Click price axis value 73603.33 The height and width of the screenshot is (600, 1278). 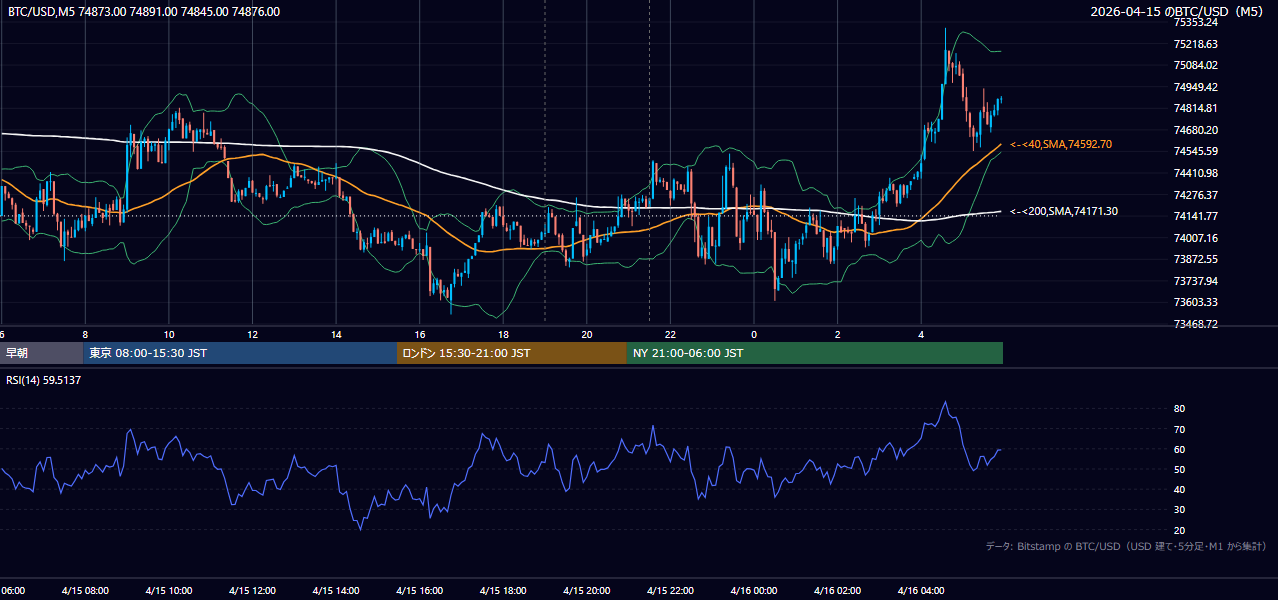point(1195,302)
